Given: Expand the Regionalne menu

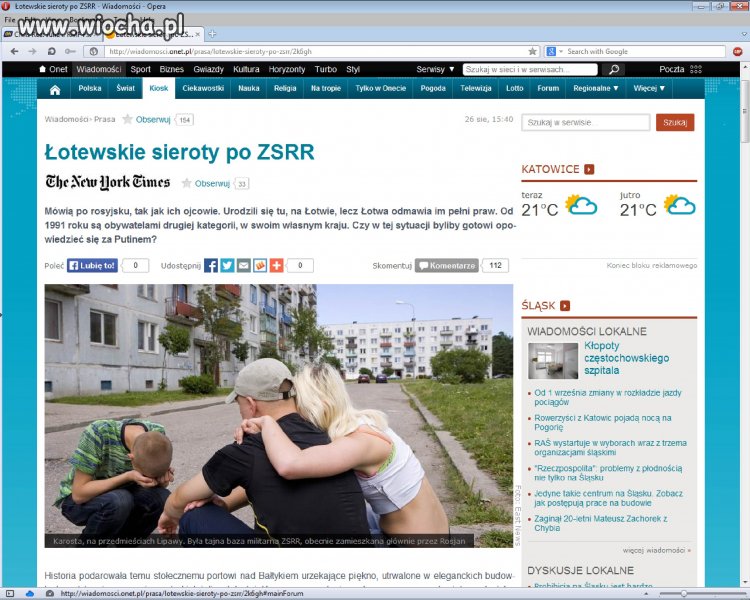Looking at the screenshot, I should [596, 89].
